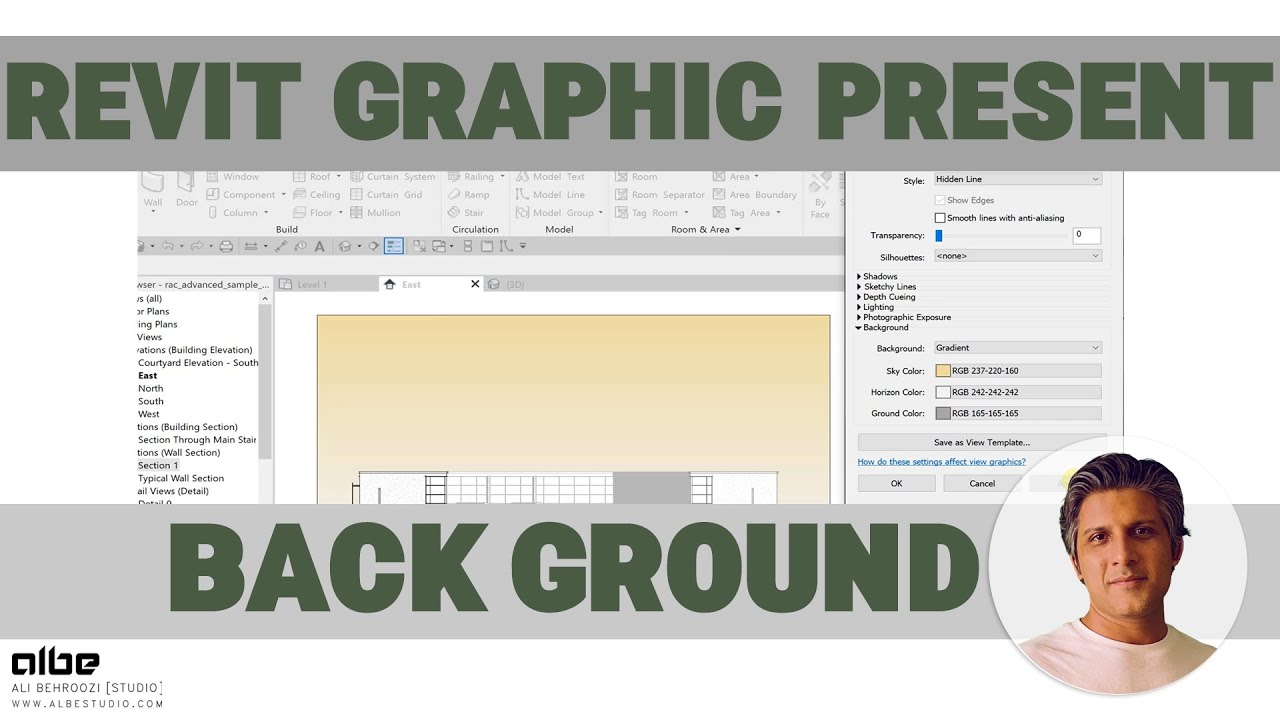The height and width of the screenshot is (720, 1280).
Task: Select the Wall tool in Build panel
Action: 153,190
